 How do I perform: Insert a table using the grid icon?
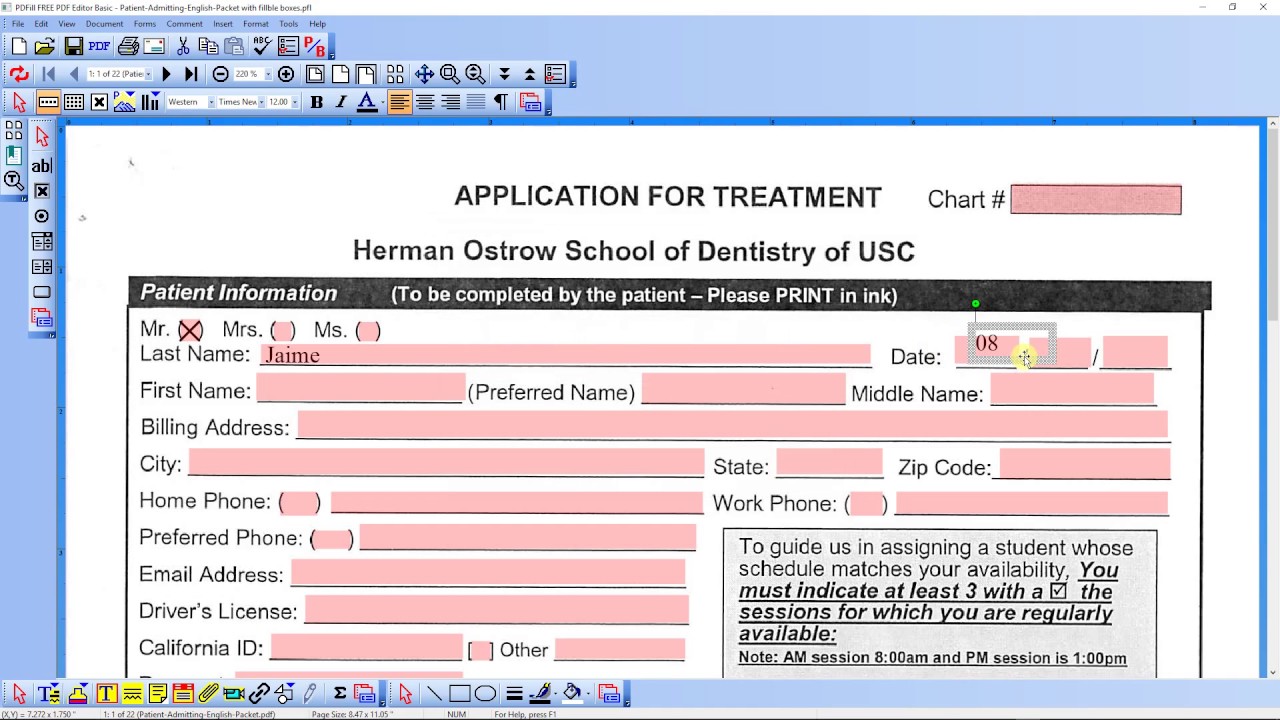click(74, 102)
